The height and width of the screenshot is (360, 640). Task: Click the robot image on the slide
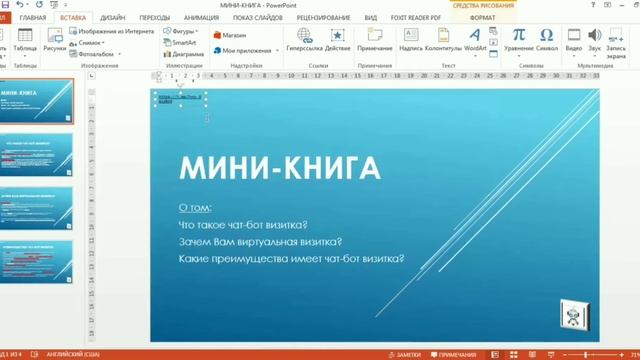(575, 315)
